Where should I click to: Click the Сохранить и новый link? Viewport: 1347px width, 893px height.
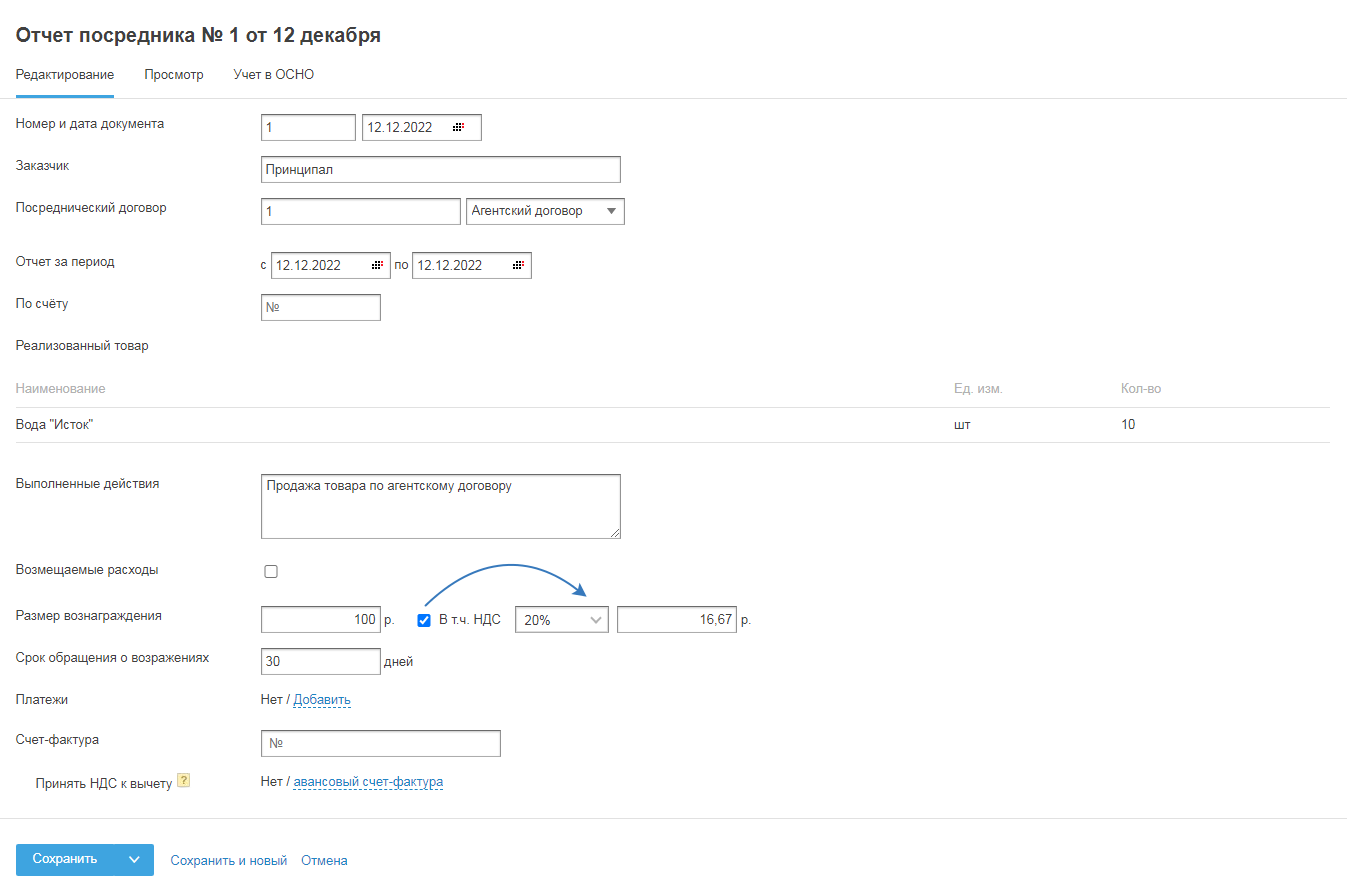pyautogui.click(x=229, y=861)
